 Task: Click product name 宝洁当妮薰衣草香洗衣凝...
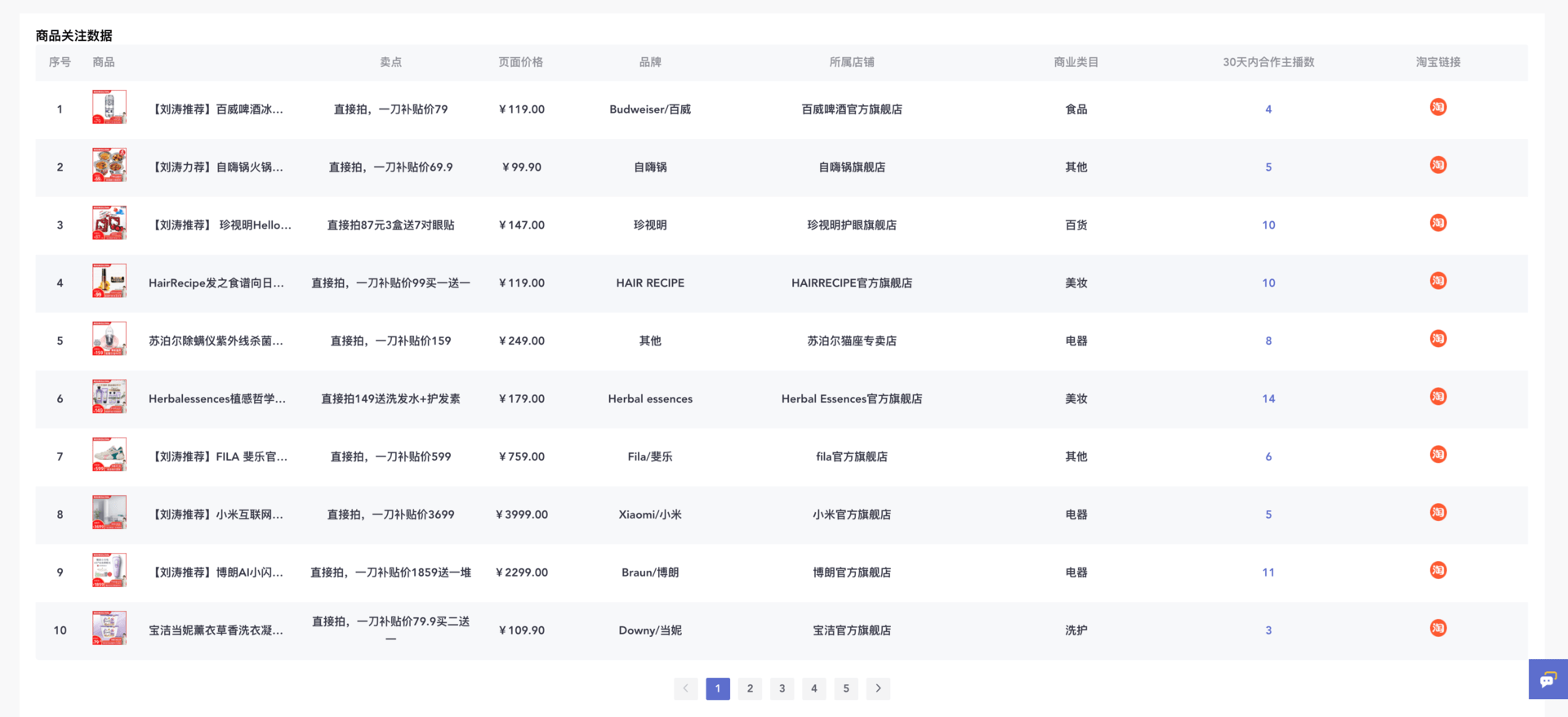(216, 631)
